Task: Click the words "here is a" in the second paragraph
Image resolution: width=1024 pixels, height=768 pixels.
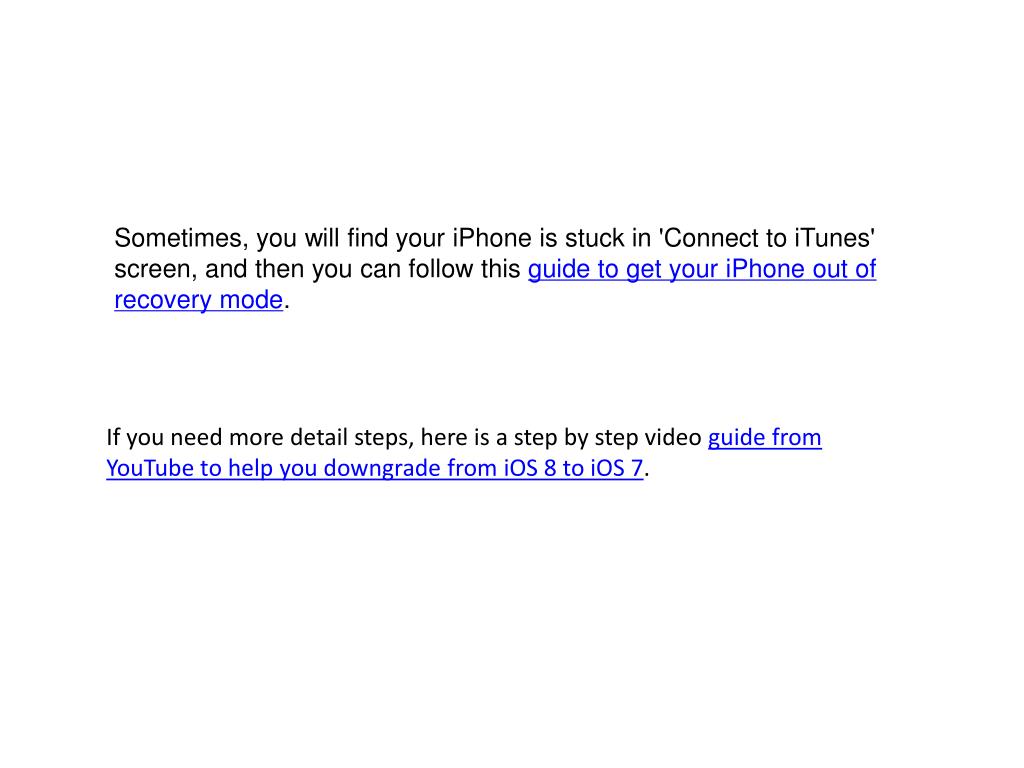Action: coord(464,438)
